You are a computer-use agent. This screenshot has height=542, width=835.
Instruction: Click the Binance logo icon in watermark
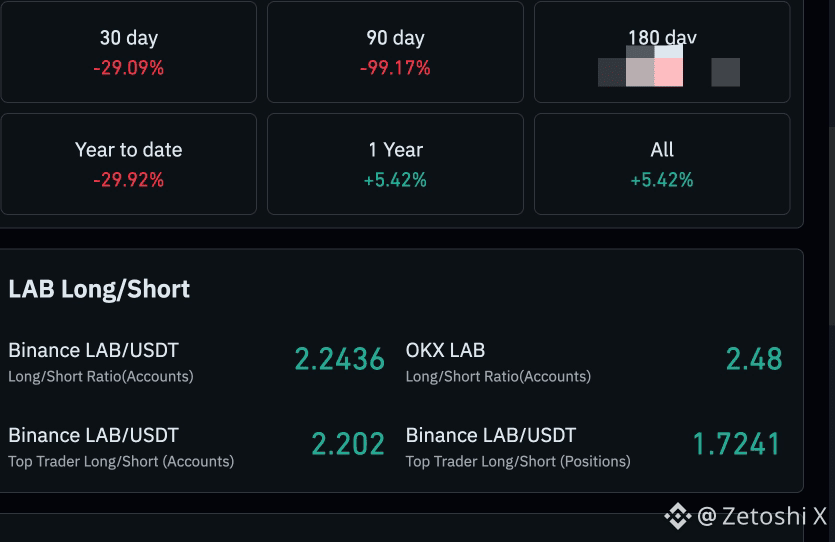pos(677,516)
